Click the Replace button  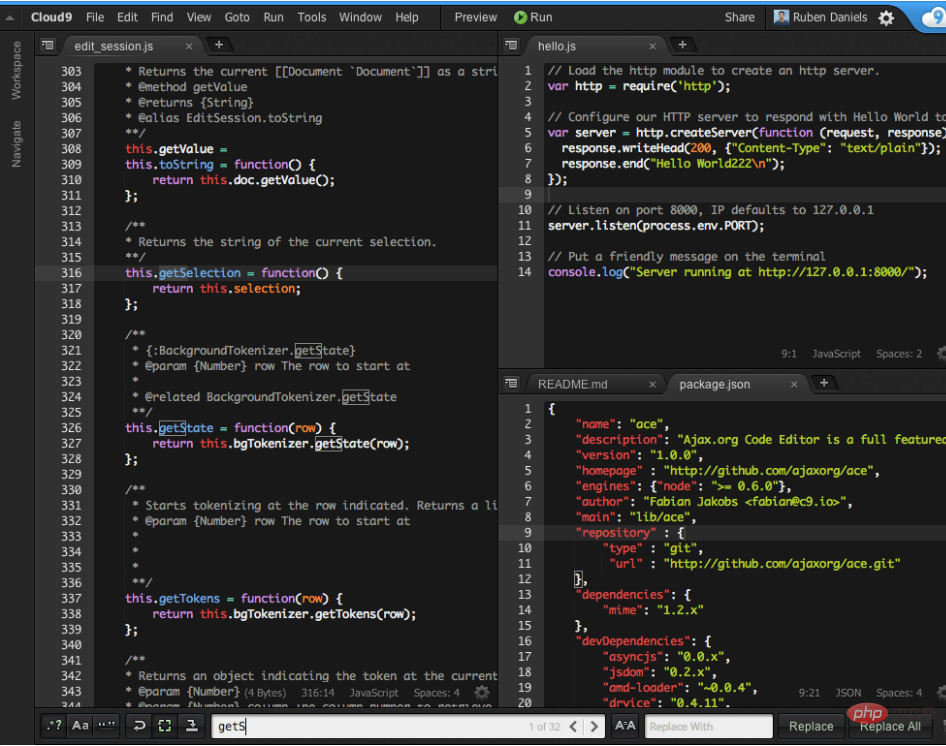coord(811,726)
